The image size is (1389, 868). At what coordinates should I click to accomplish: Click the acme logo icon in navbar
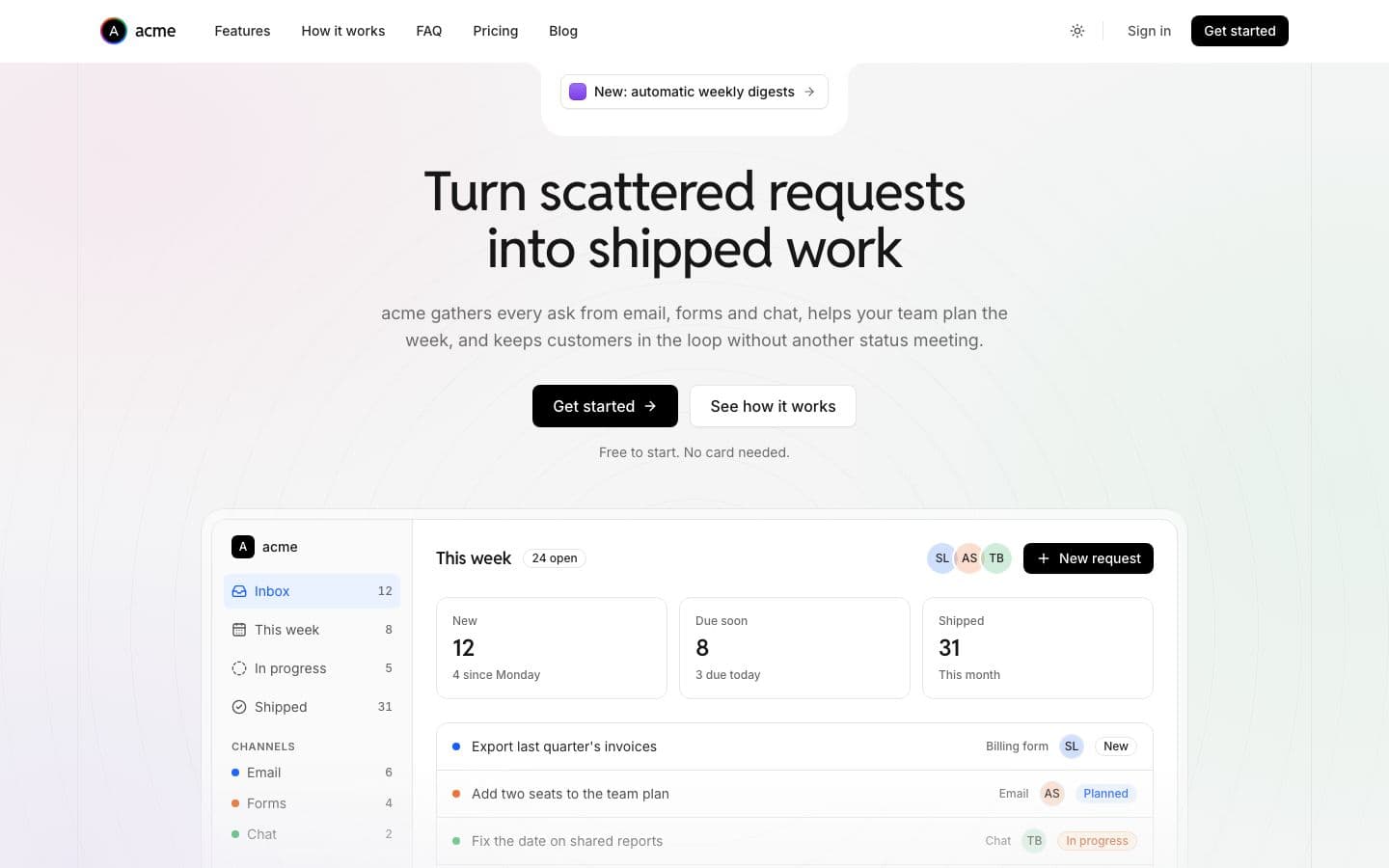click(114, 31)
